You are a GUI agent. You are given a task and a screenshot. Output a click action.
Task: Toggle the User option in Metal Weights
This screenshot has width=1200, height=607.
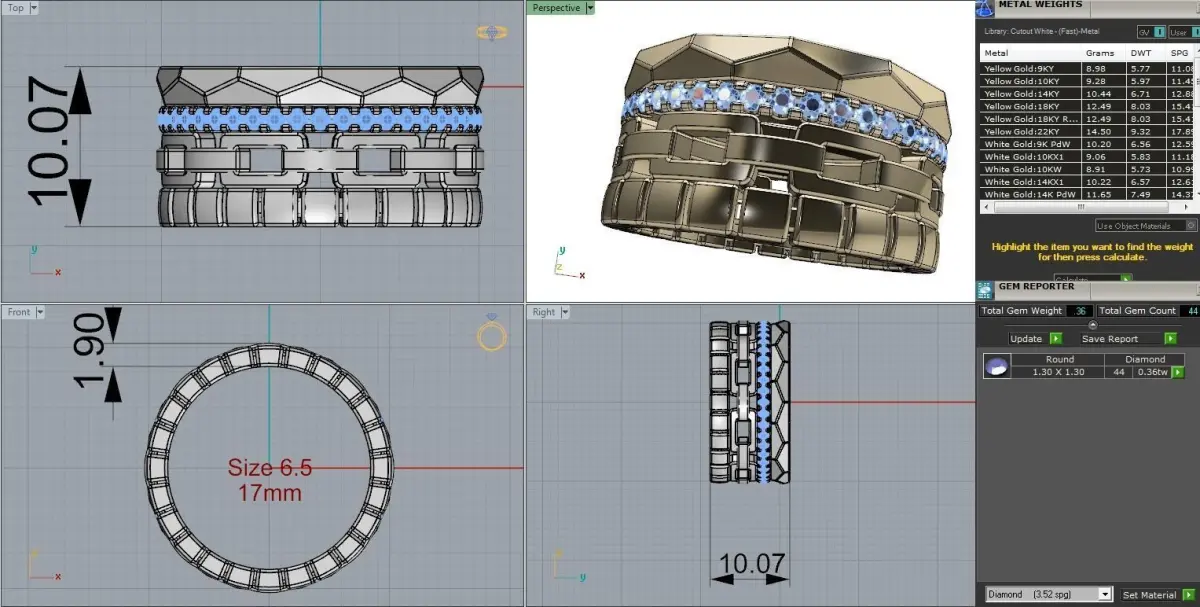[1185, 32]
